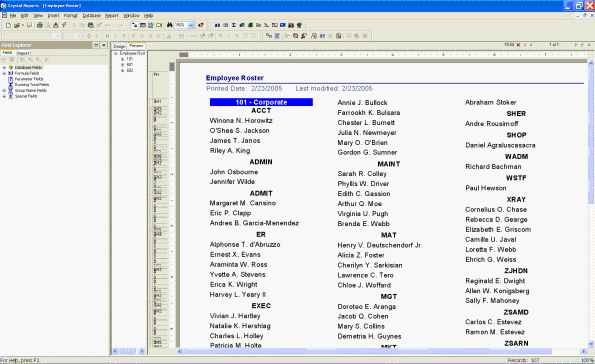Collapse the Employee Roster group tree root
This screenshot has width=595, height=364.
116,54
